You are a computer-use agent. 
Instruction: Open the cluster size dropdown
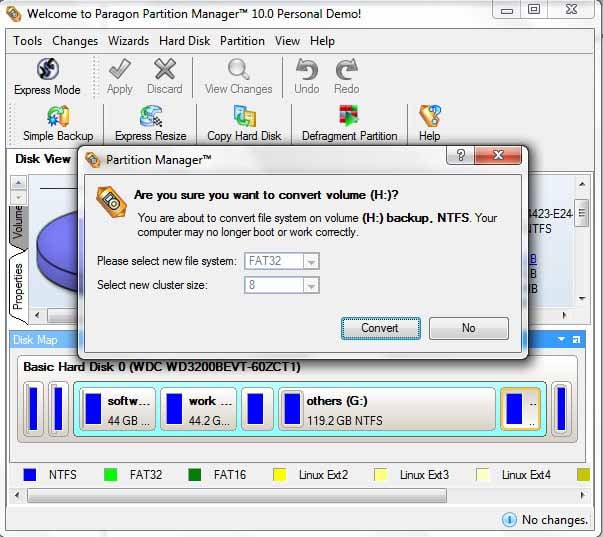pos(311,285)
